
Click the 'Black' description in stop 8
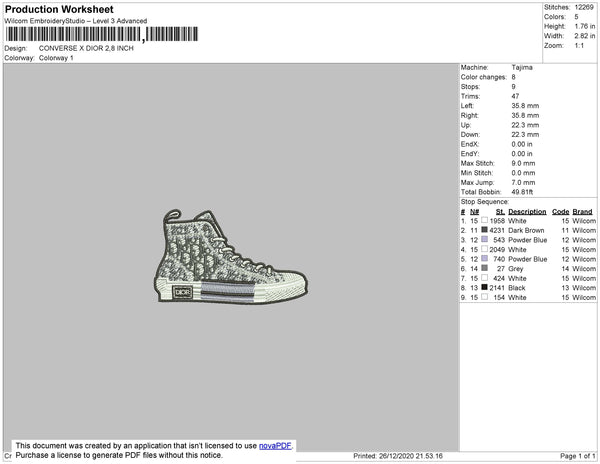[x=517, y=288]
